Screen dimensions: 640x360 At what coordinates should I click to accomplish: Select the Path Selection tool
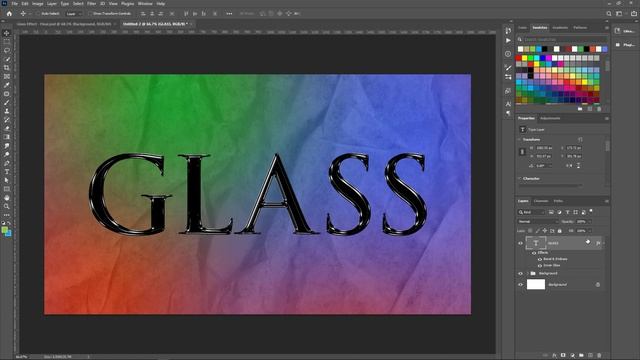point(7,180)
